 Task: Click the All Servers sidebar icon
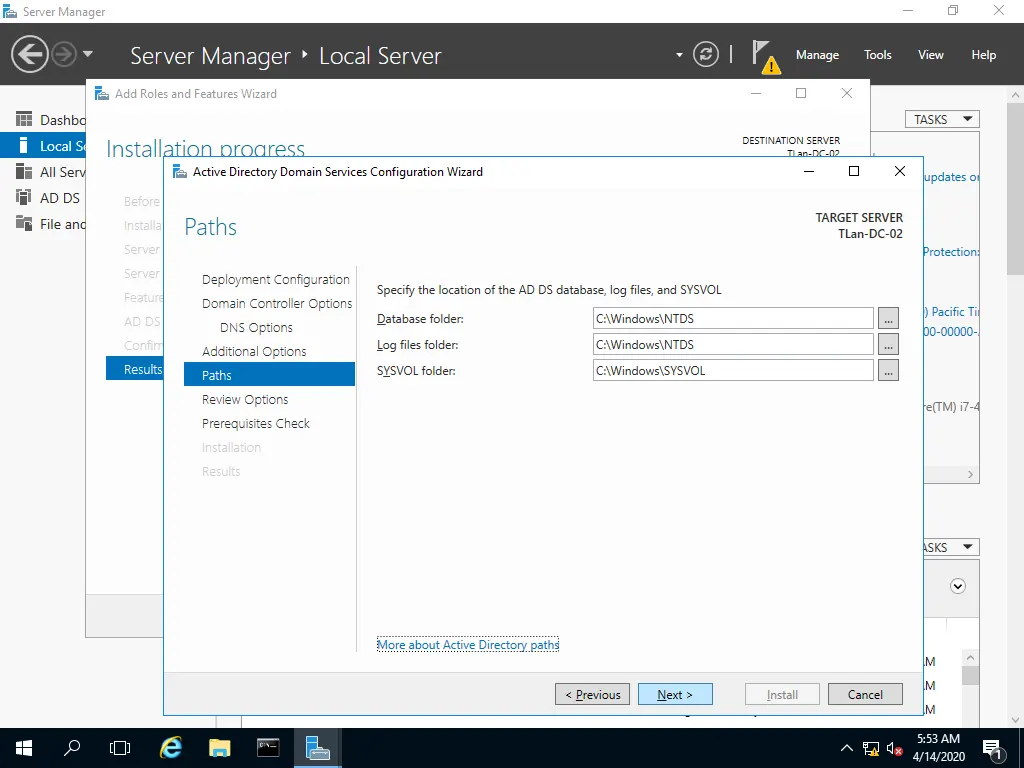pos(24,171)
